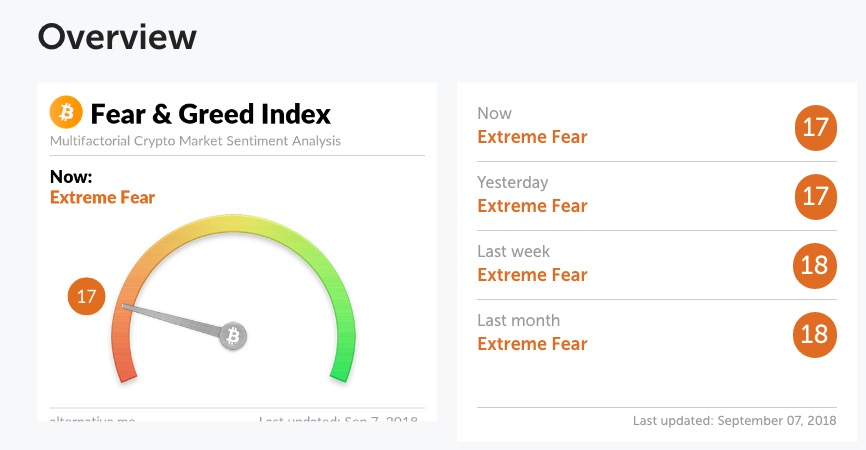
Task: Click the Last updated September 07, 2018 text
Action: (735, 421)
